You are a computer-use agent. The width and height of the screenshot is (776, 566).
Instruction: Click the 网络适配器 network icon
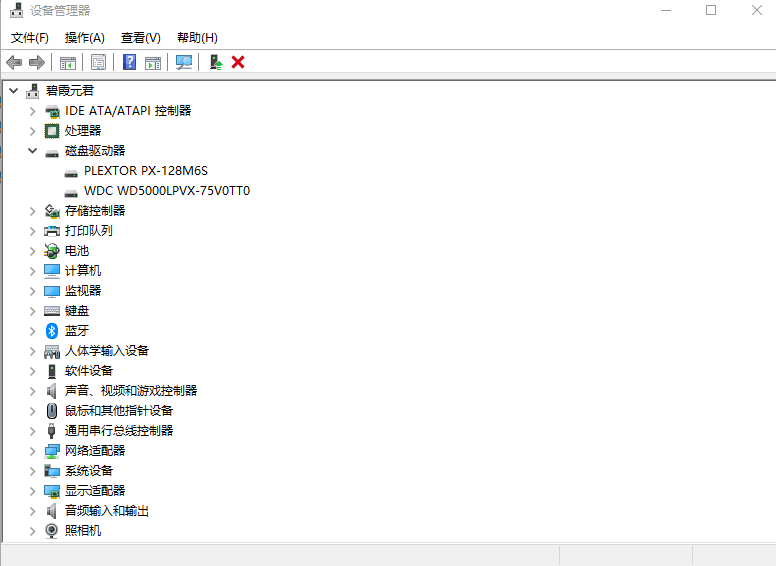coord(52,451)
